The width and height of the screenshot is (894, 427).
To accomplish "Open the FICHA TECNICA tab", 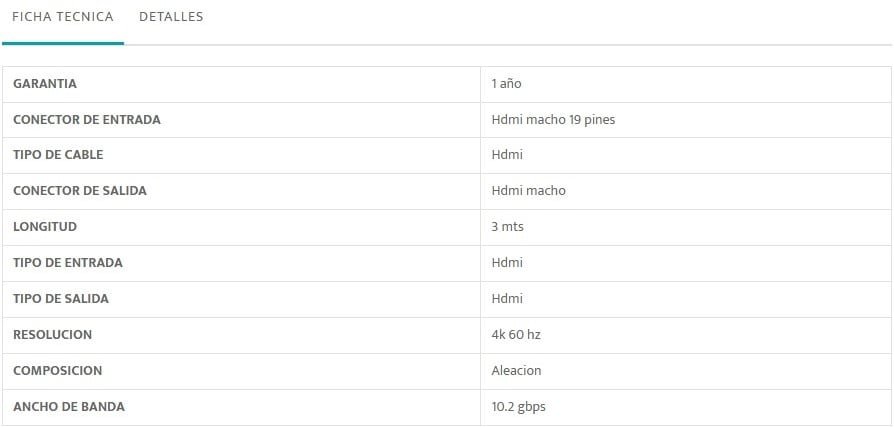I will (63, 17).
